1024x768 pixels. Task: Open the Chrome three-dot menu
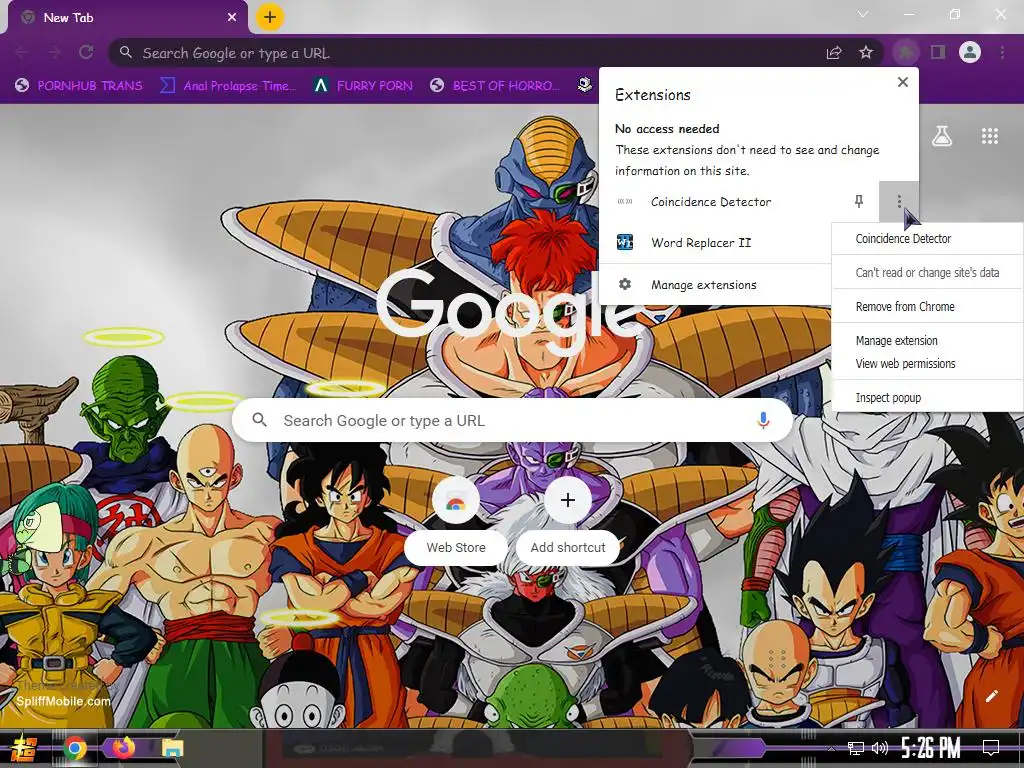tap(1002, 52)
